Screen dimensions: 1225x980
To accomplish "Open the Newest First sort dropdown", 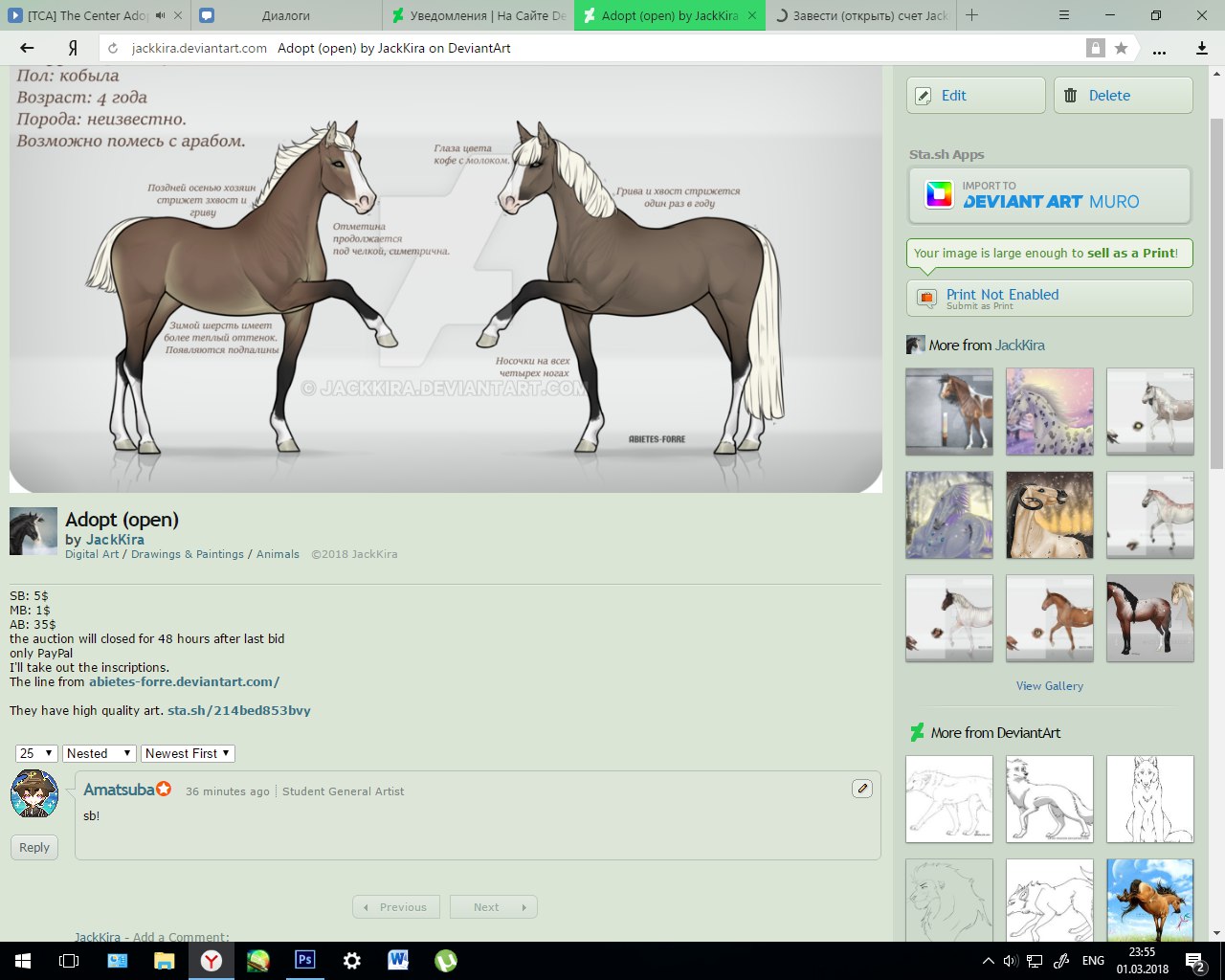I will 188,753.
